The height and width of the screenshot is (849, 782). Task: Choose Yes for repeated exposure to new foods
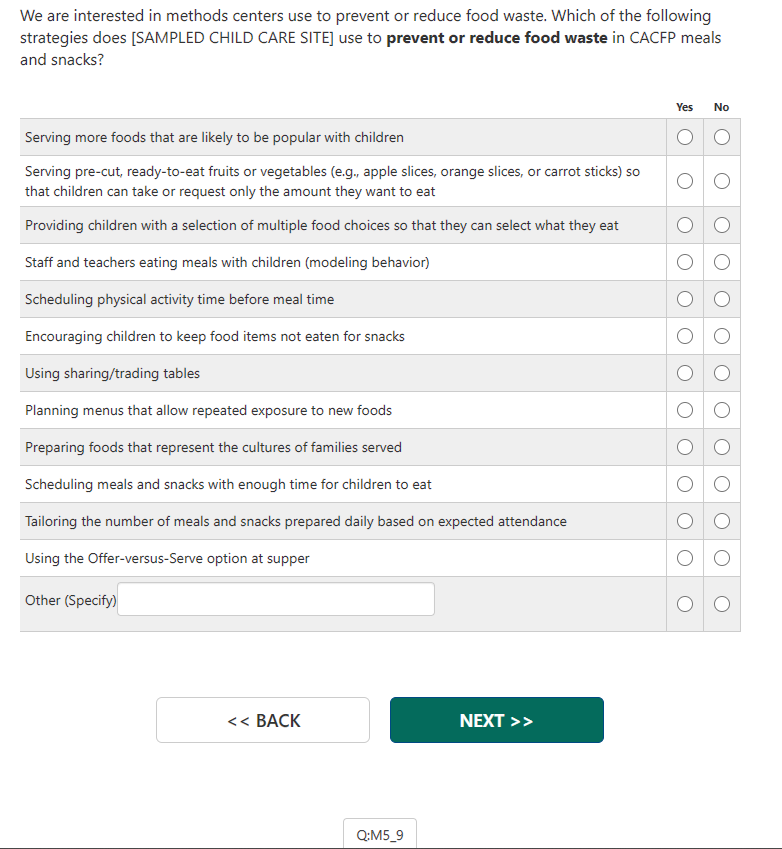tap(685, 411)
